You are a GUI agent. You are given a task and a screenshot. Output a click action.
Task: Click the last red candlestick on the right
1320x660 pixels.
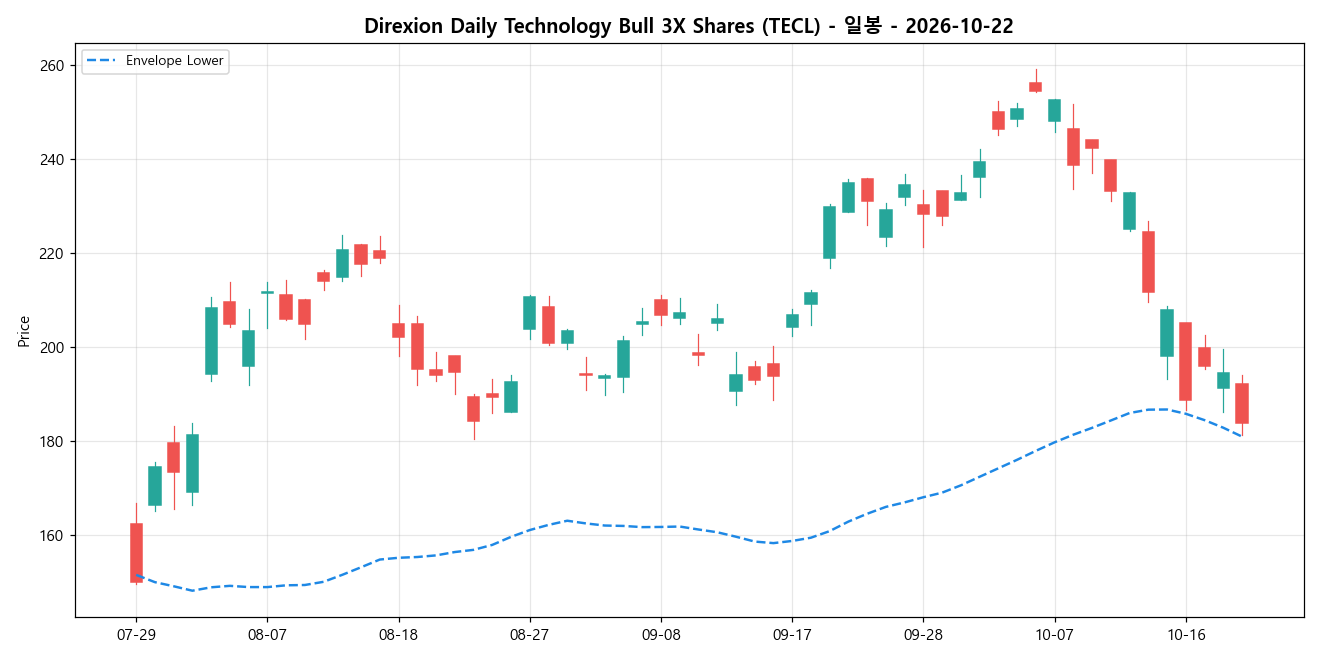(1242, 403)
